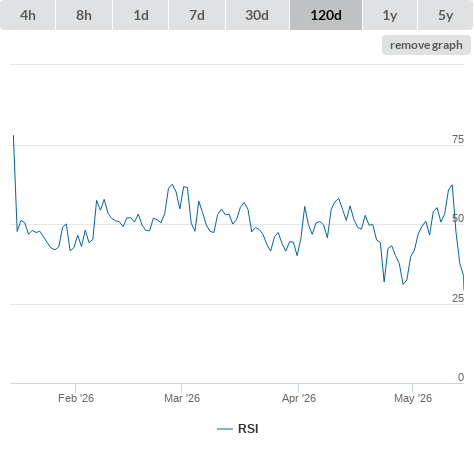Toggle the RSI legend entry
474x455 pixels.
[x=238, y=429]
